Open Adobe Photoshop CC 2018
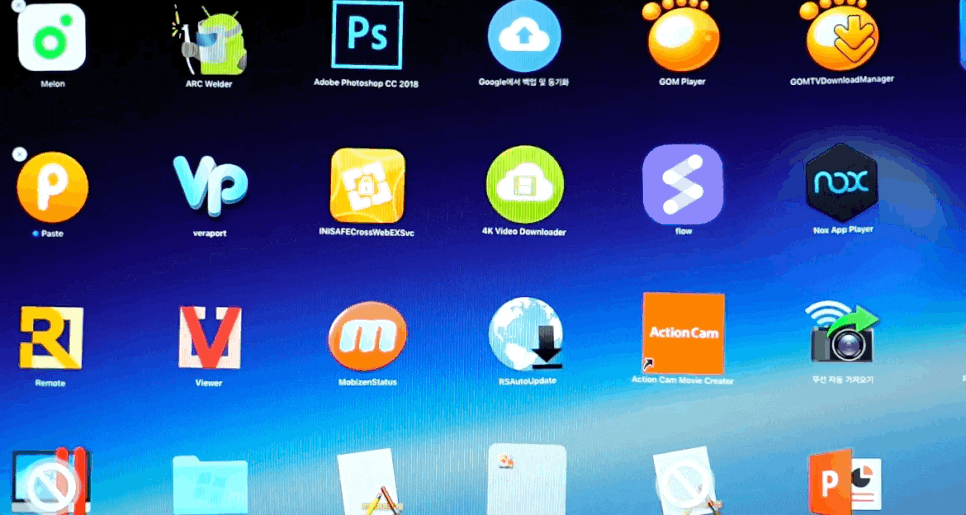Viewport: 966px width, 515px height. (x=367, y=34)
